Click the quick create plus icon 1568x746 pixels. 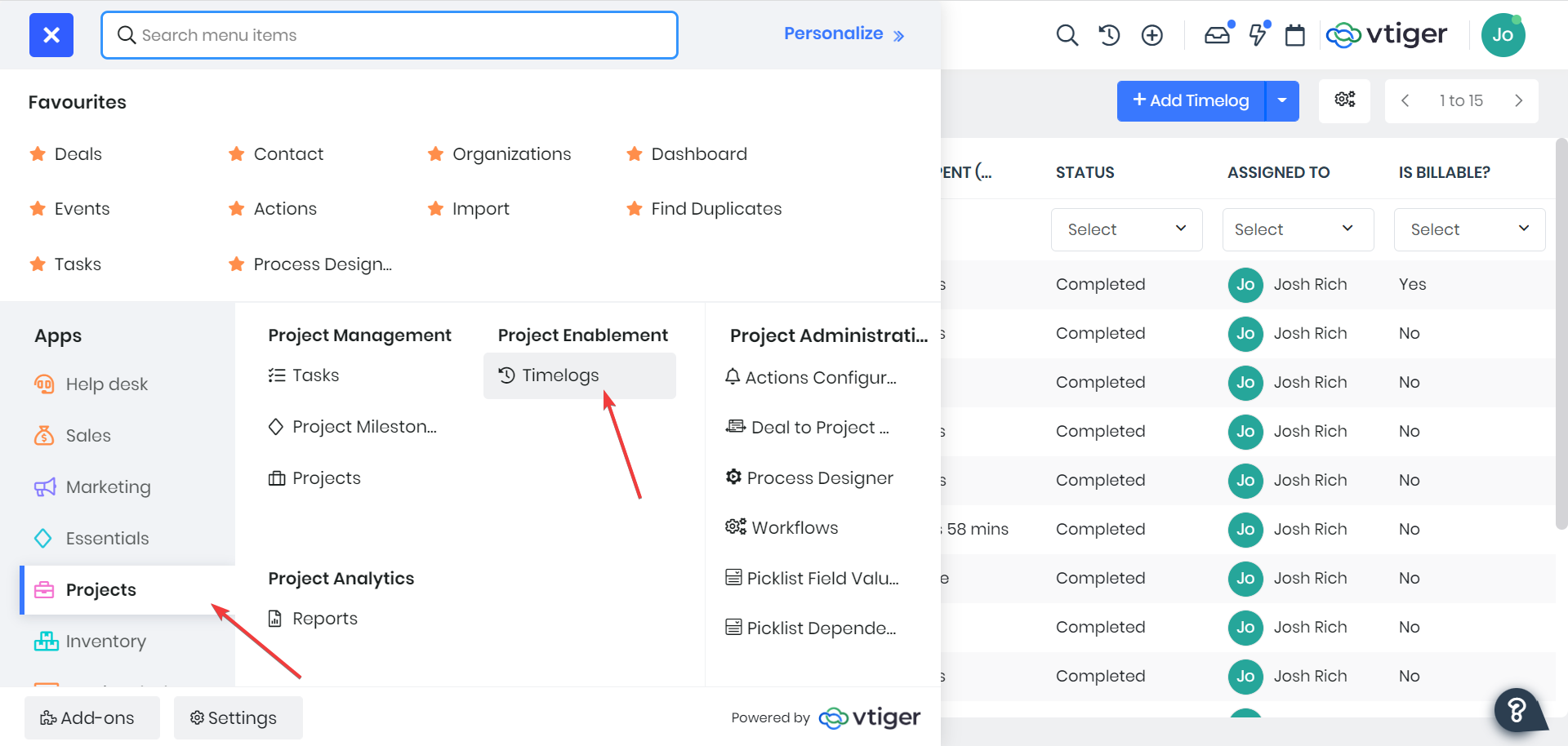tap(1151, 35)
